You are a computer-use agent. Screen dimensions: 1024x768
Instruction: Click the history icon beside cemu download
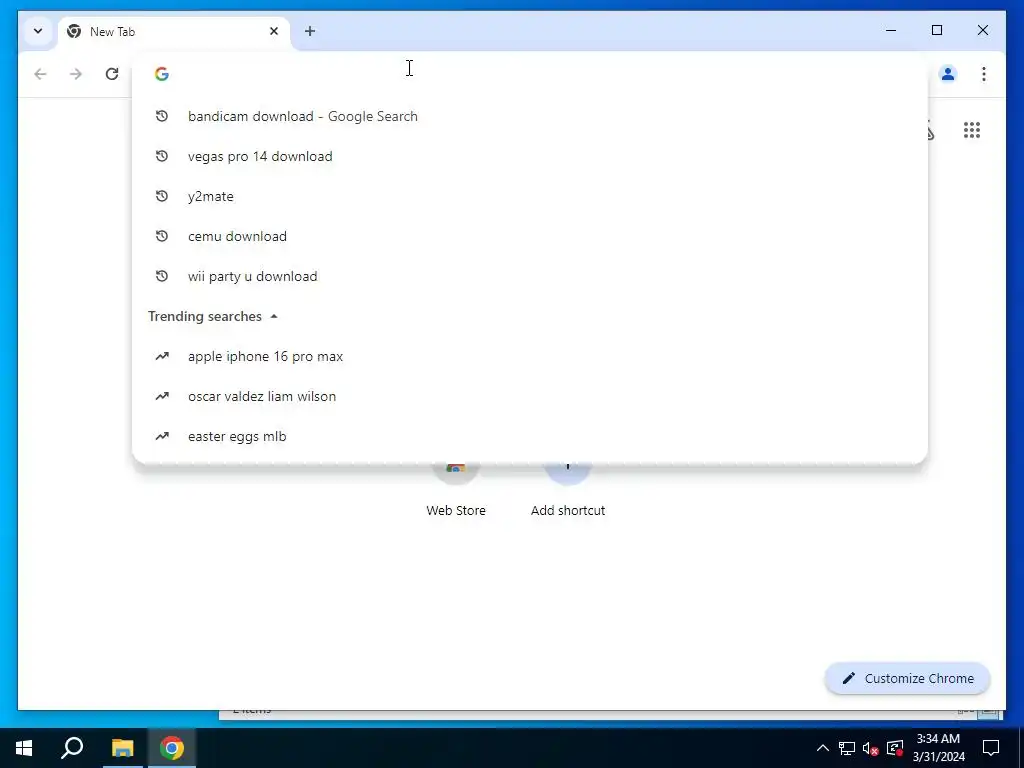tap(162, 236)
